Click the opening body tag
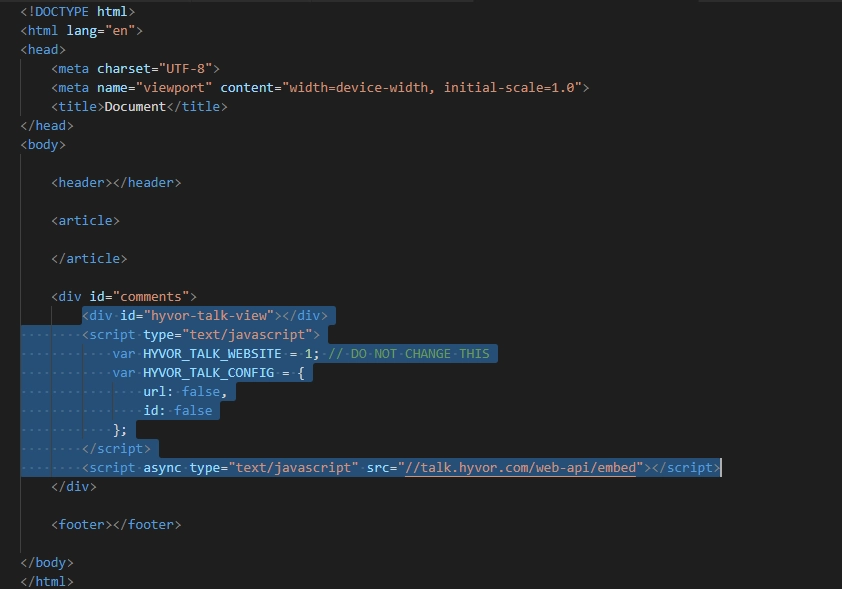This screenshot has height=589, width=842. [x=43, y=144]
